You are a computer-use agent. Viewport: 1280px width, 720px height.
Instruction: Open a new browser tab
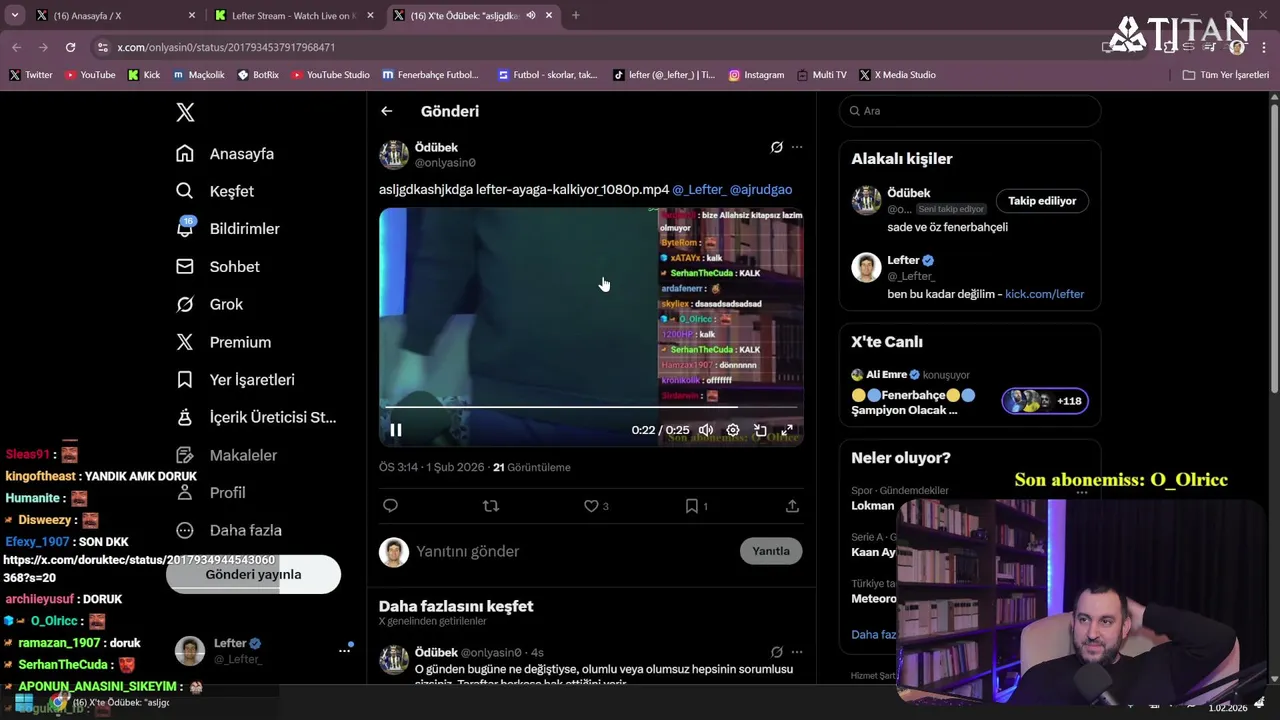click(x=575, y=15)
